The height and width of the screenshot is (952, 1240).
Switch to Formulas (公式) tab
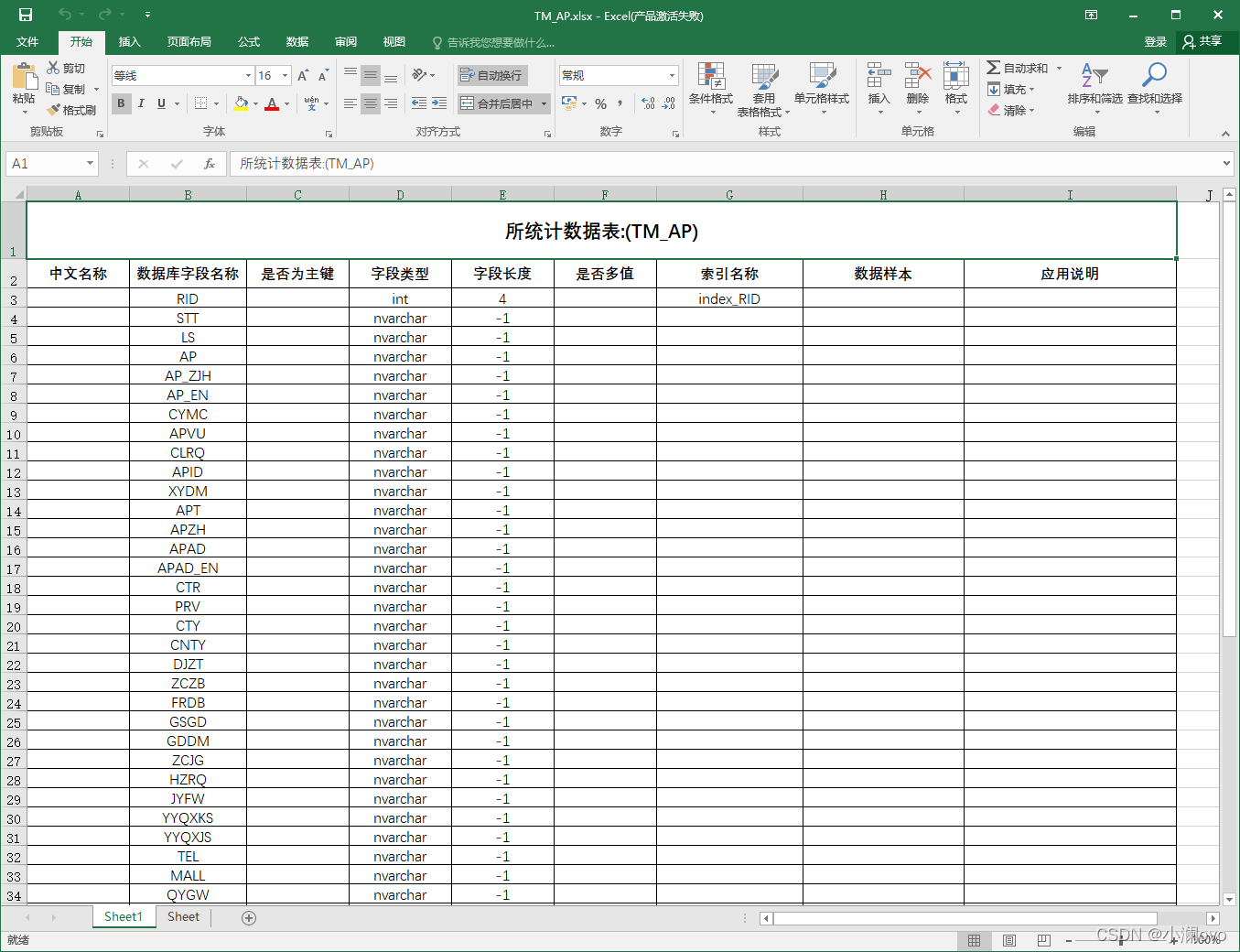(249, 42)
